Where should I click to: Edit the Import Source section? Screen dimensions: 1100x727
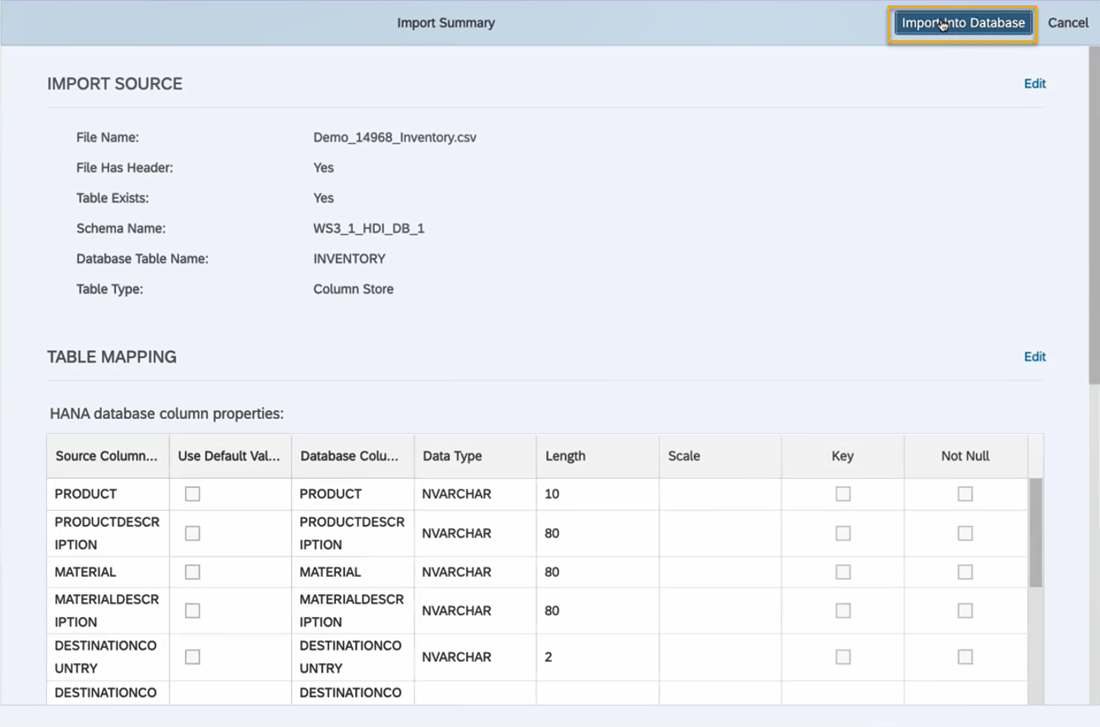pos(1035,84)
